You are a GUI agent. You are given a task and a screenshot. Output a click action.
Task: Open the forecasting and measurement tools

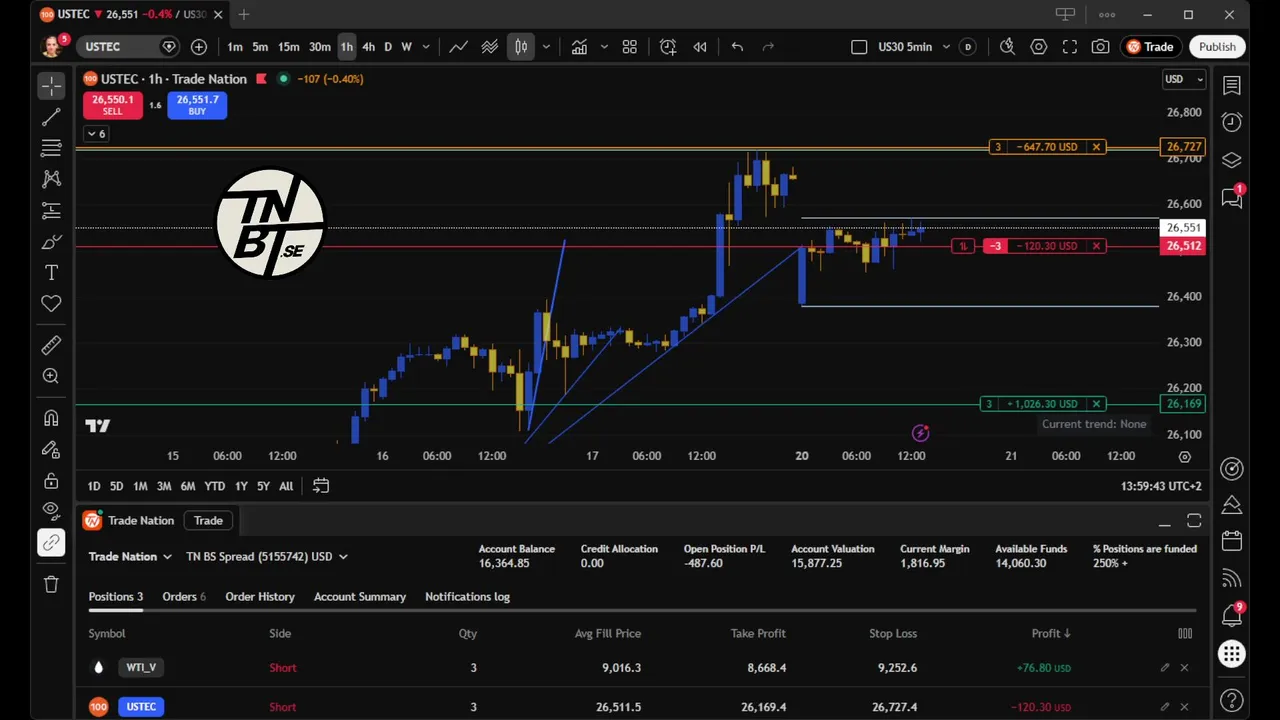[x=51, y=211]
